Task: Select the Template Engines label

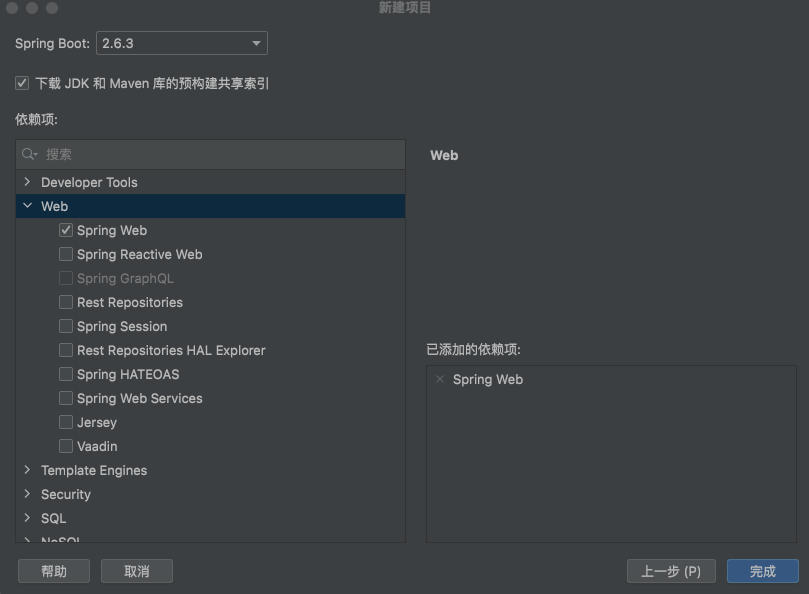Action: click(94, 471)
